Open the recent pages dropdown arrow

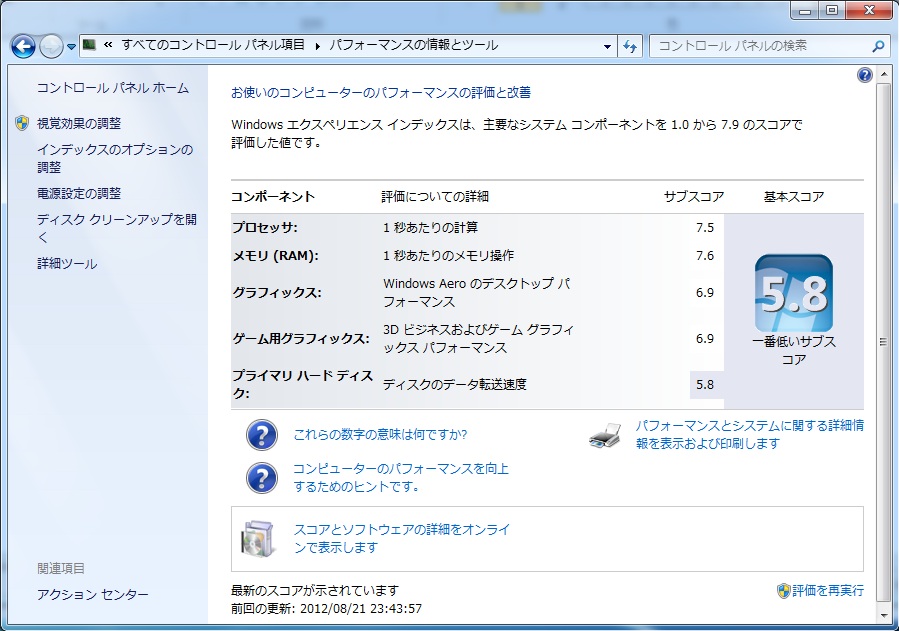[x=71, y=47]
